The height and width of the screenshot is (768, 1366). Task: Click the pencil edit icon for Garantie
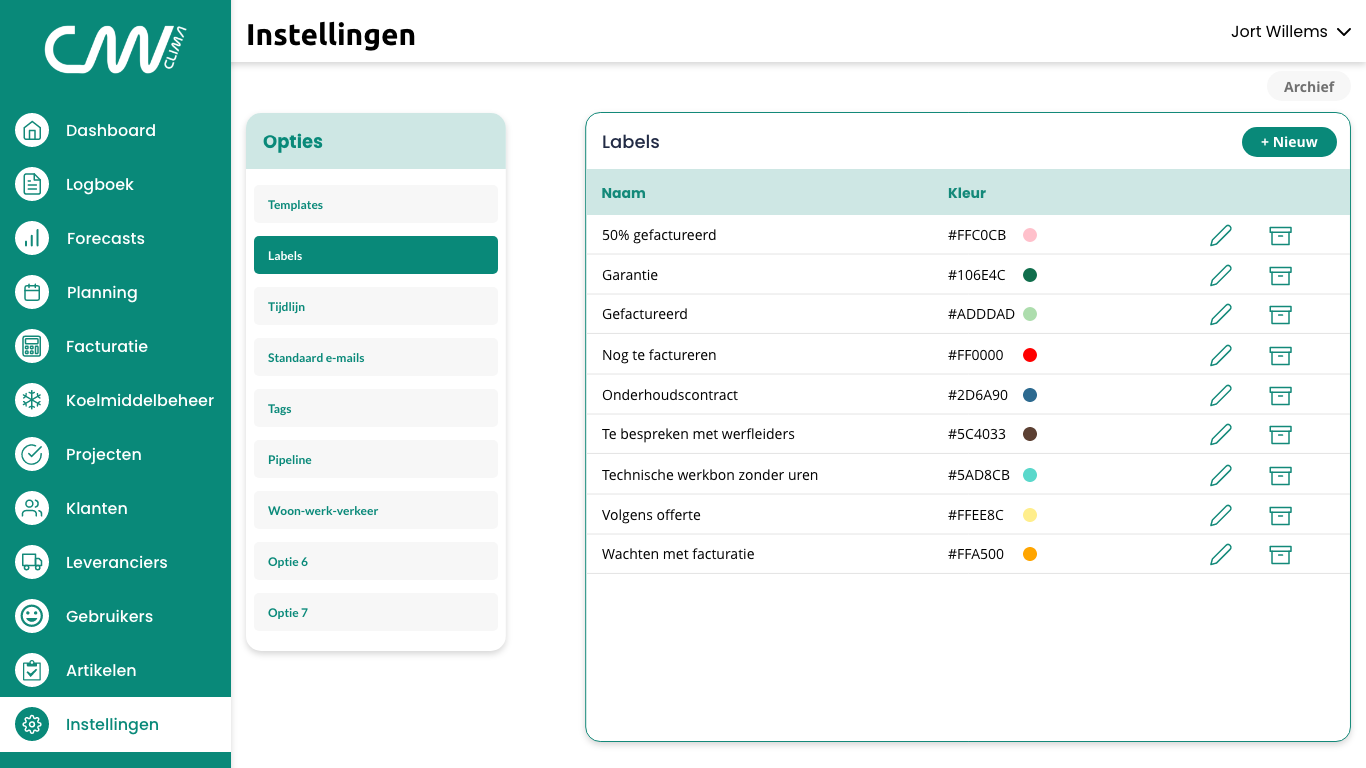click(1220, 275)
